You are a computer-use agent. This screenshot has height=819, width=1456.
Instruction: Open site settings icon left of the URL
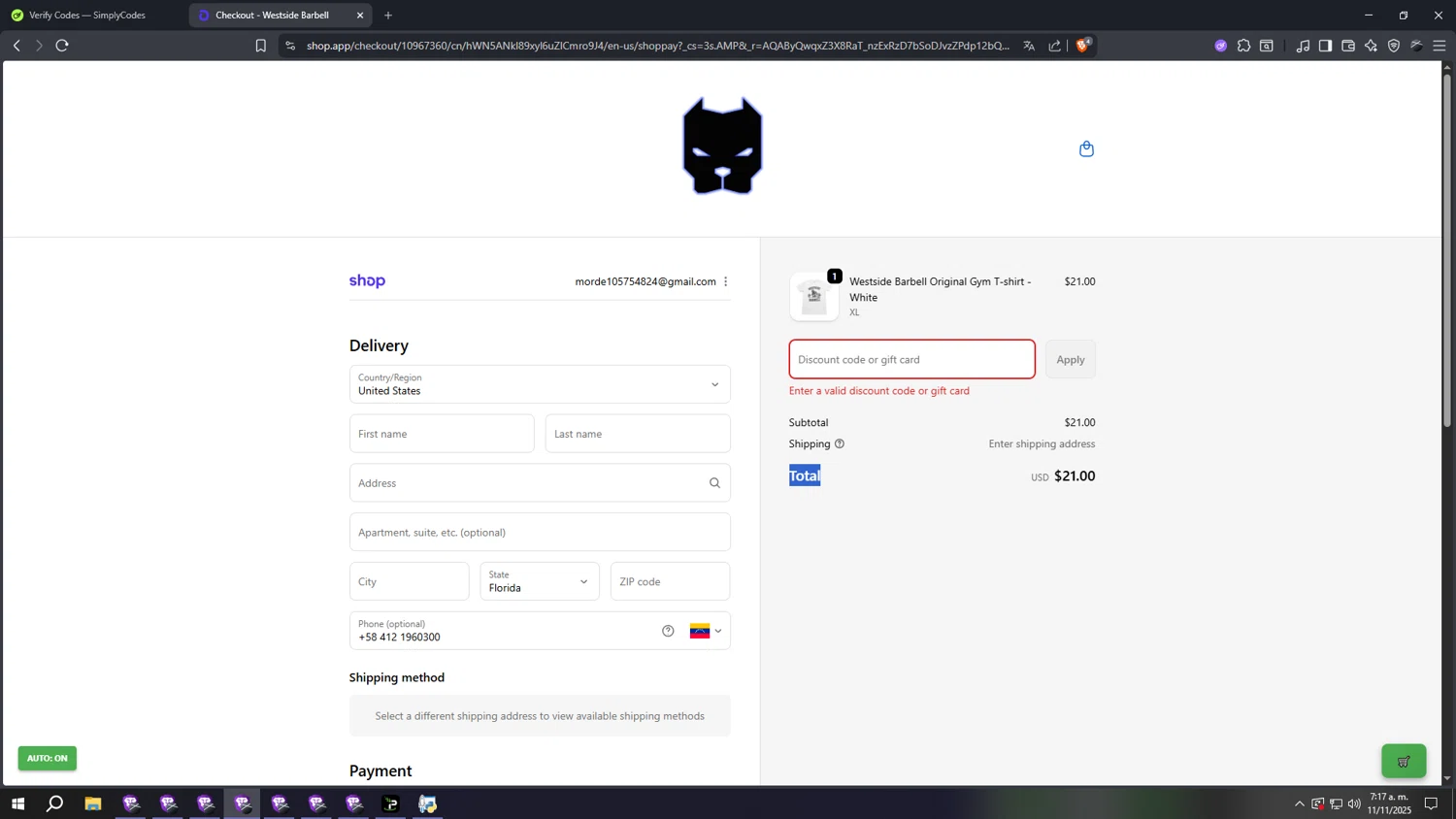click(290, 46)
